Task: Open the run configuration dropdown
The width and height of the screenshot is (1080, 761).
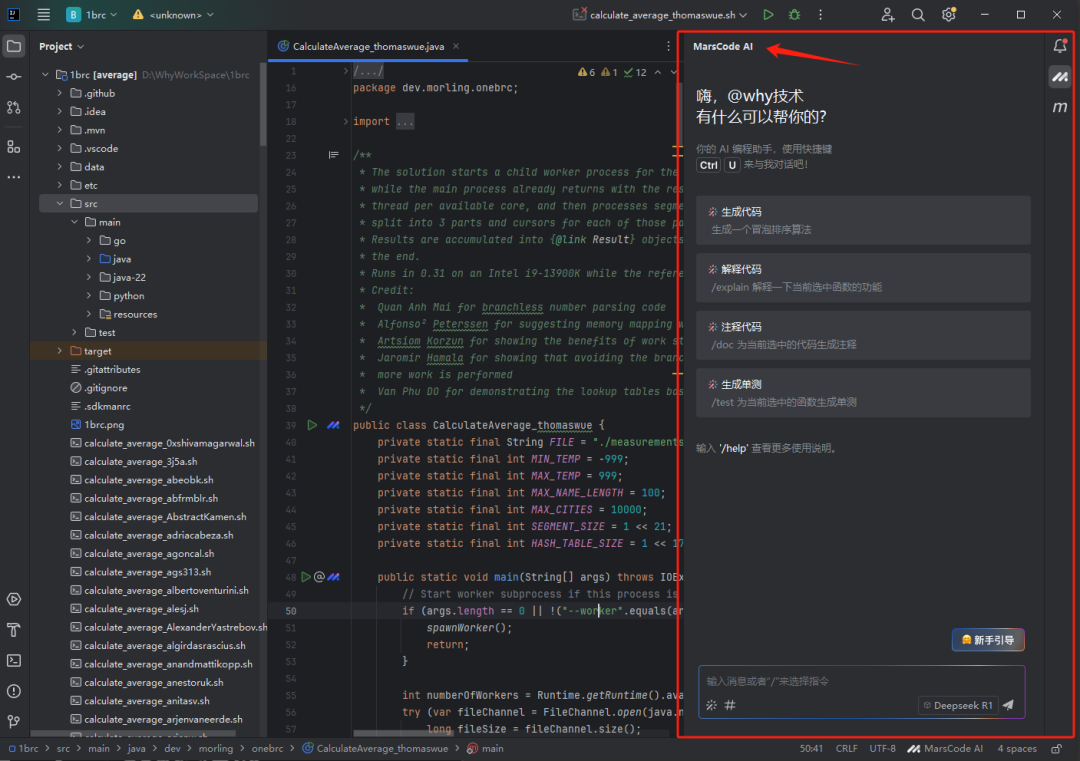Action: point(661,14)
